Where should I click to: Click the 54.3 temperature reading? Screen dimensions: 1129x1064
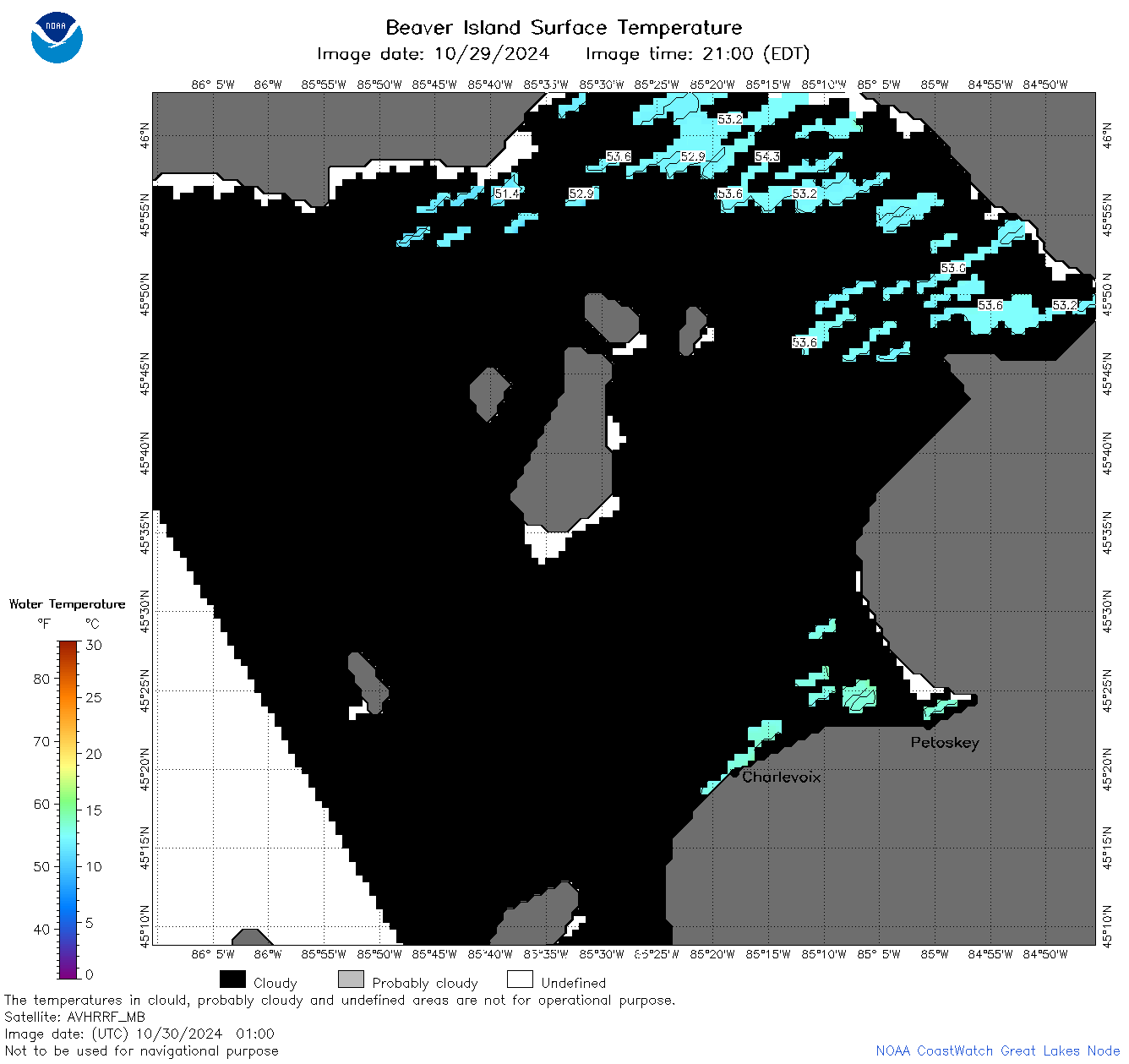coord(766,156)
